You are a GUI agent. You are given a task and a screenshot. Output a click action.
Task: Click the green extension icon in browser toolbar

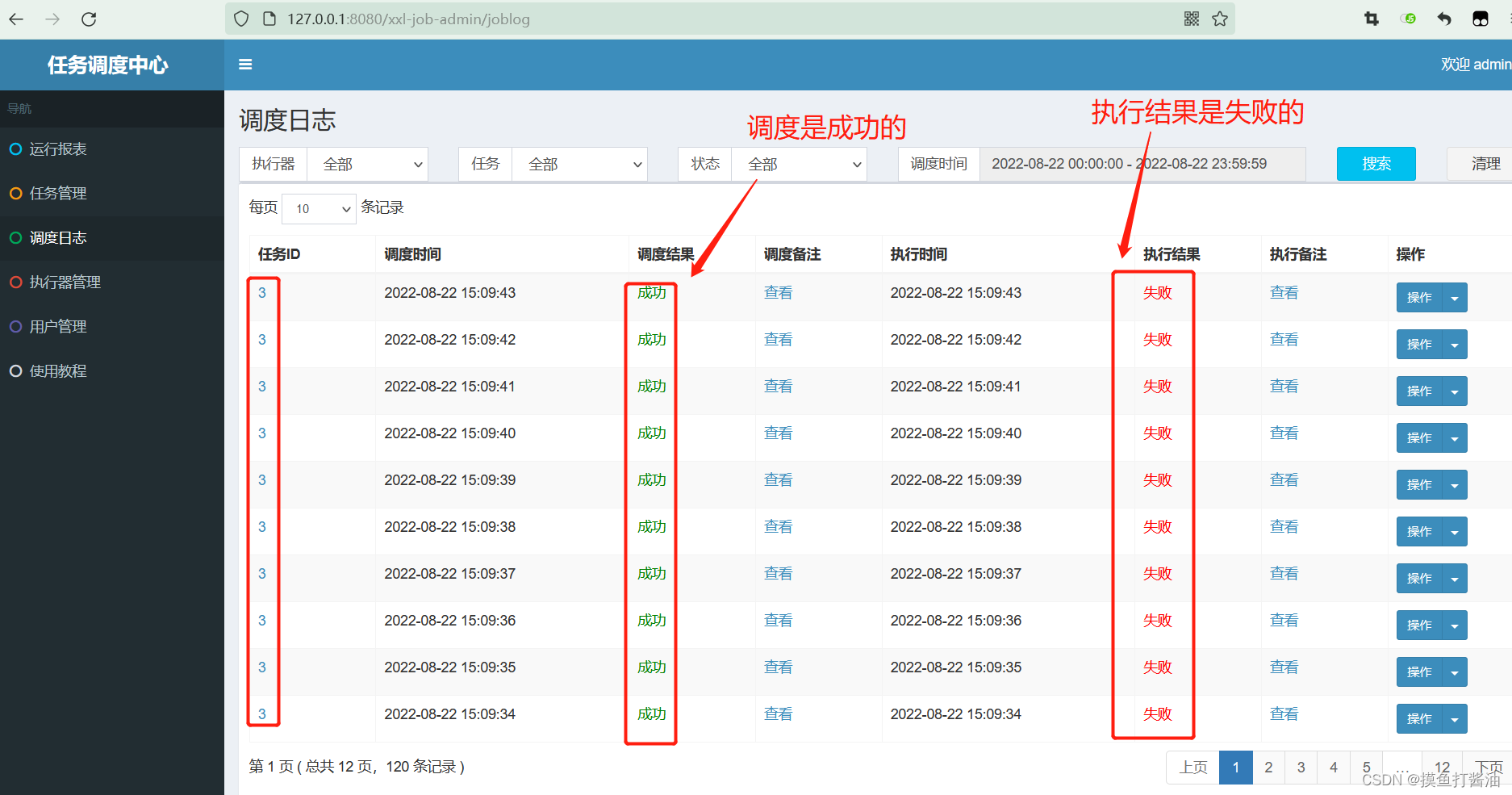pos(1409,19)
